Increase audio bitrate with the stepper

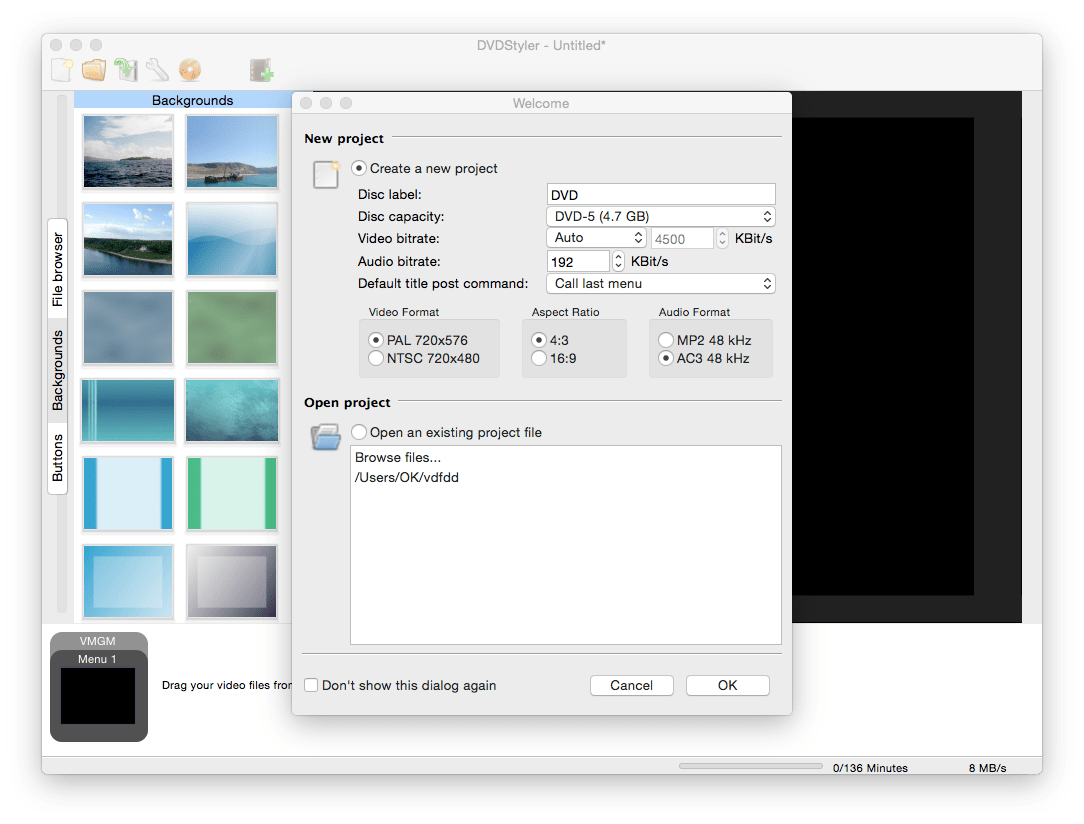click(618, 256)
